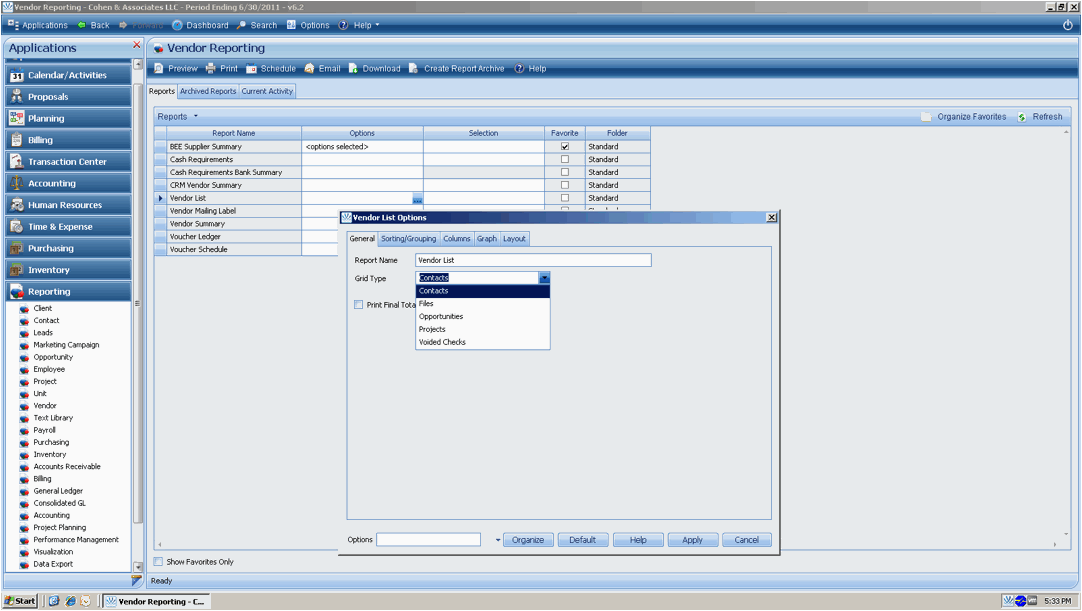This screenshot has height=611, width=1082.
Task: Collapse the Grid Type dropdown arrow
Action: pyautogui.click(x=544, y=278)
